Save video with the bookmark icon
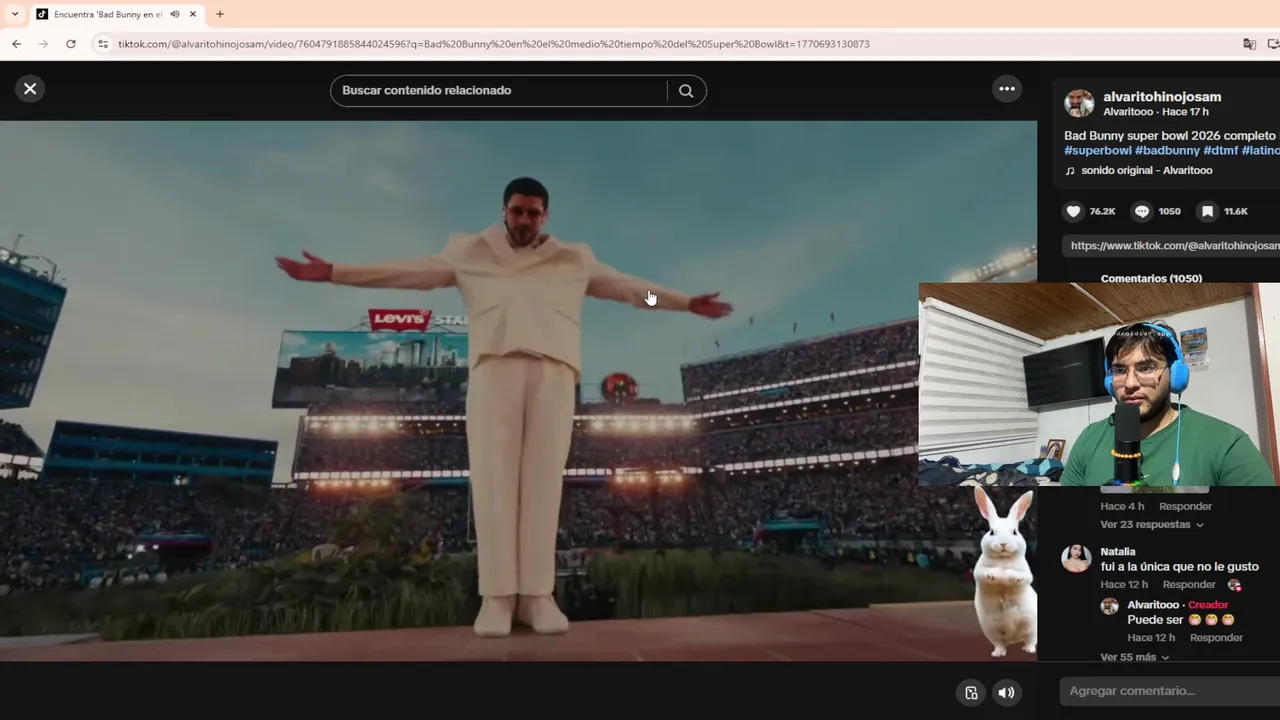Image resolution: width=1280 pixels, height=720 pixels. coord(1208,211)
